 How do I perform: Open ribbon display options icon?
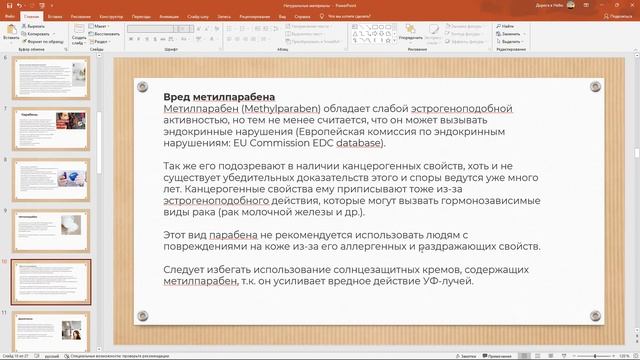(x=586, y=5)
